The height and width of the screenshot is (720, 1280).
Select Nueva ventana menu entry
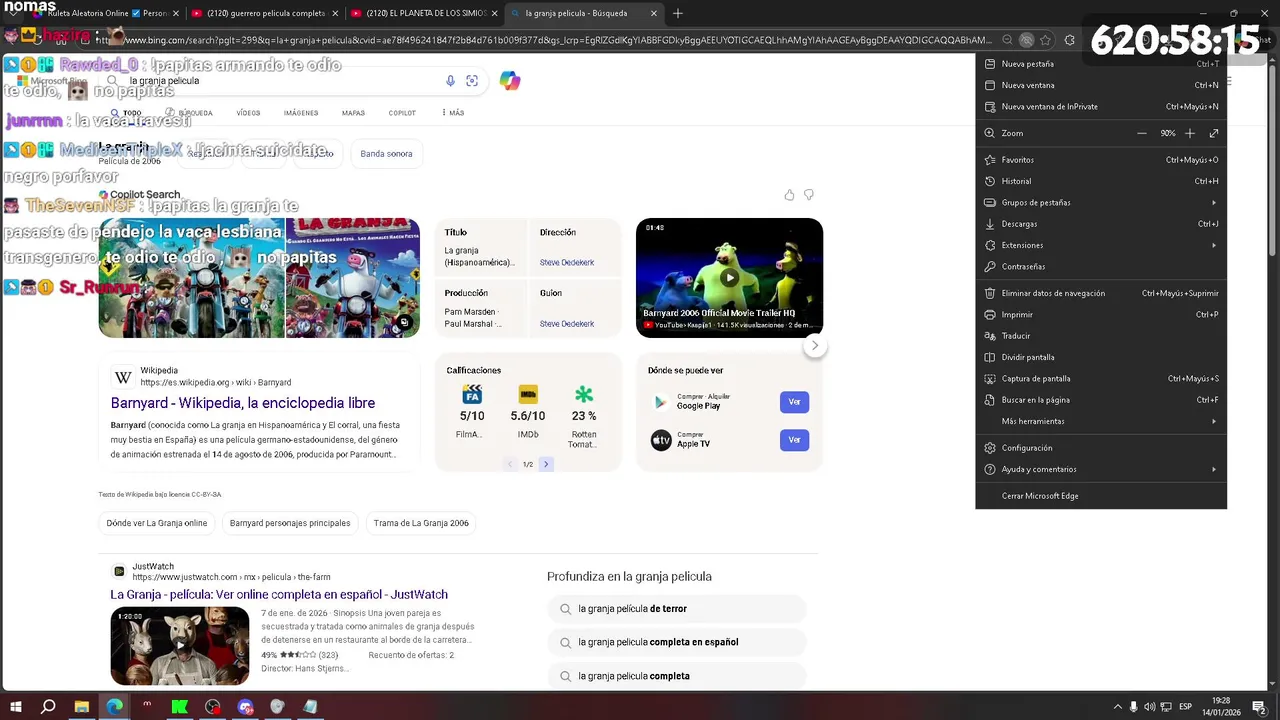(x=1101, y=85)
